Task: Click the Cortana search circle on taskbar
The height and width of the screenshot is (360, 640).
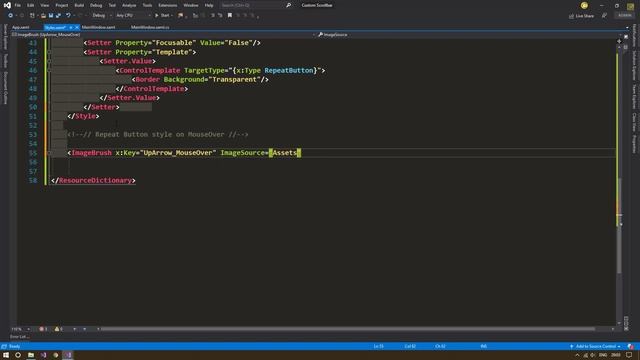Action: coord(18,355)
